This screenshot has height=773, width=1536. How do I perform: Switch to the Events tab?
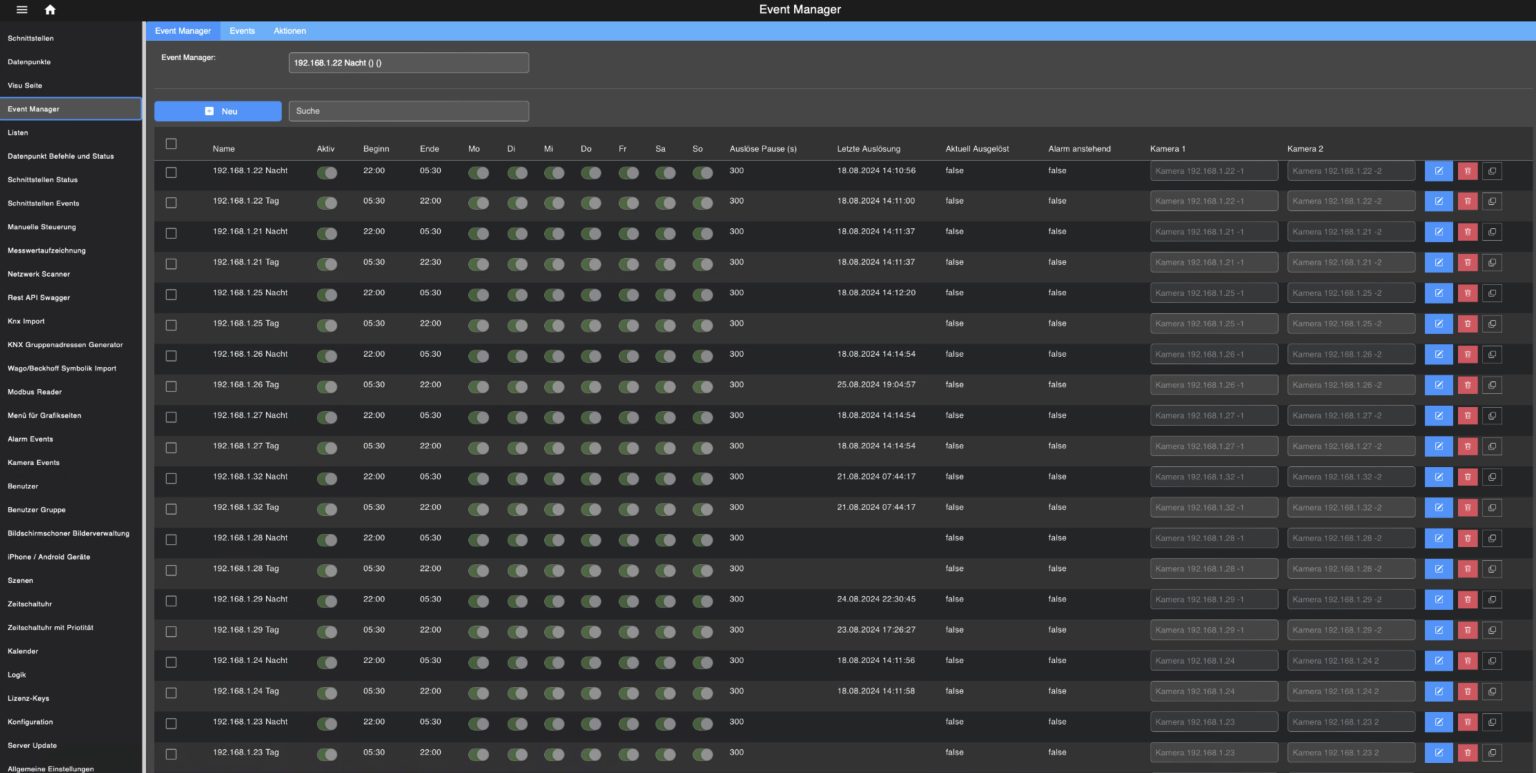tap(241, 30)
